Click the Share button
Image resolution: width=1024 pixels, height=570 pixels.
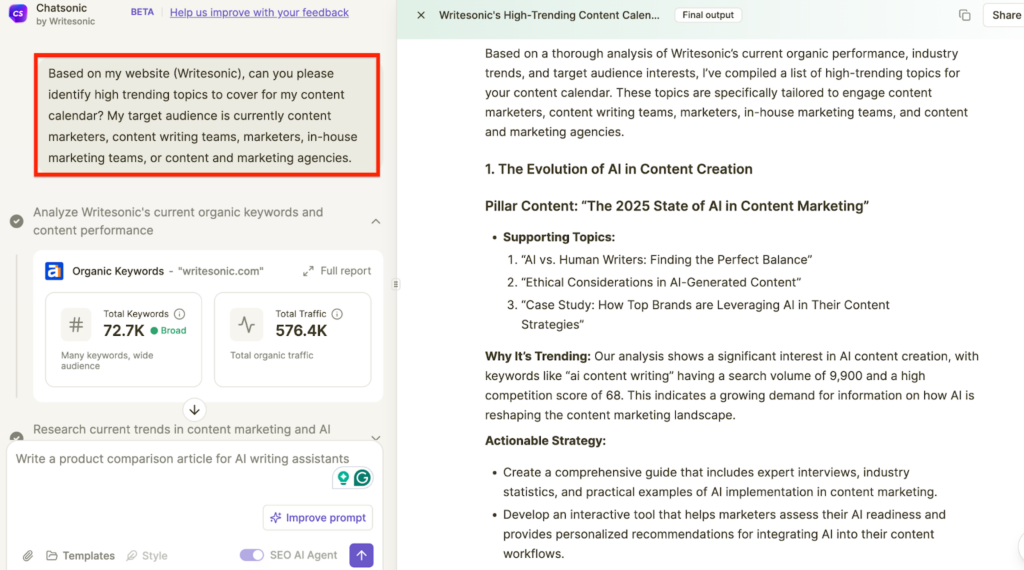click(x=1006, y=15)
